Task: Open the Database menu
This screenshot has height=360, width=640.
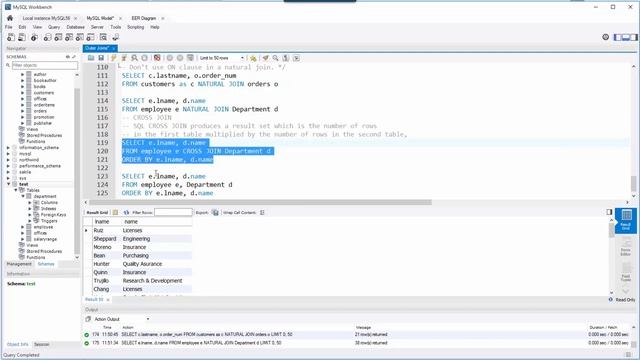Action: coord(76,27)
